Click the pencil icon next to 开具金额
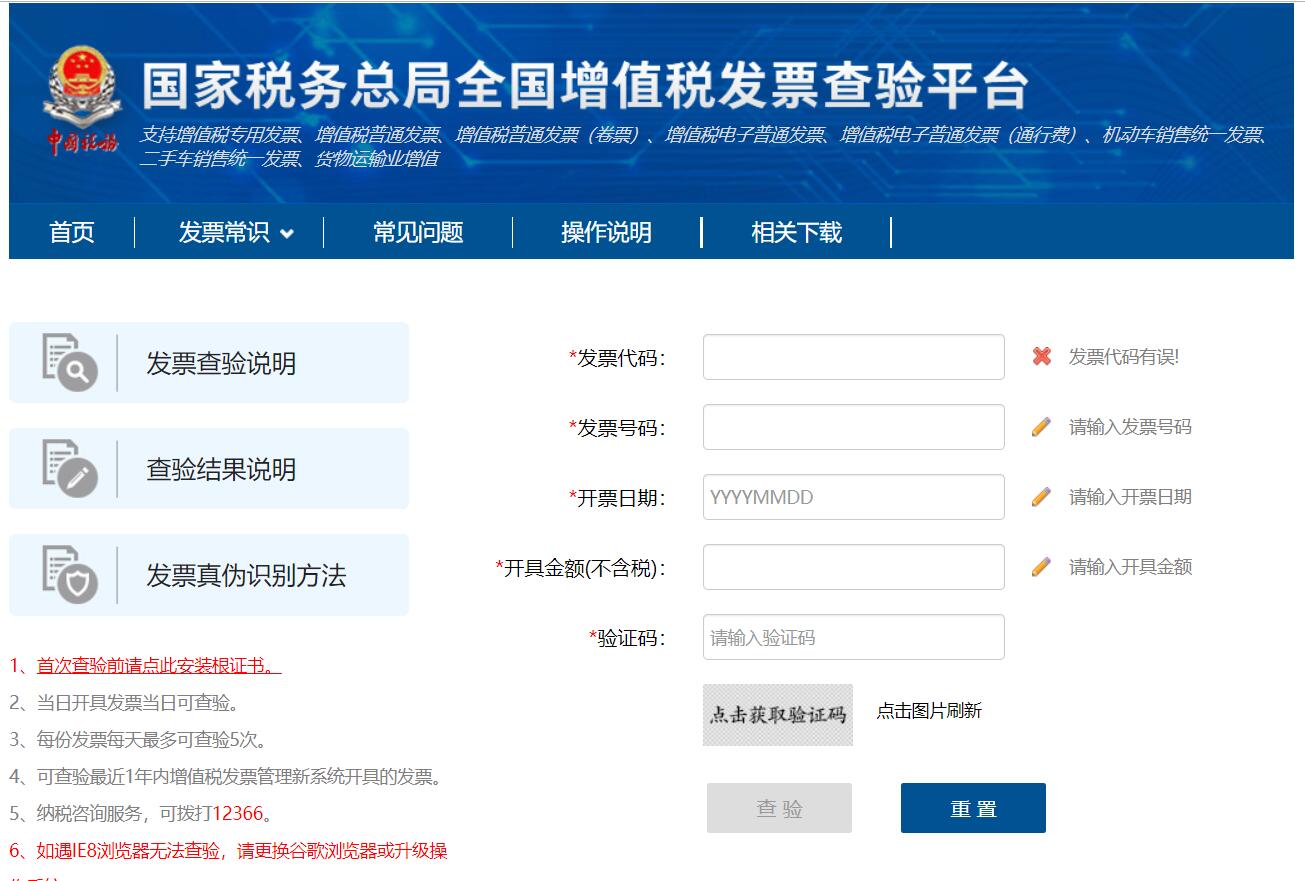The image size is (1305, 881). (x=1043, y=566)
